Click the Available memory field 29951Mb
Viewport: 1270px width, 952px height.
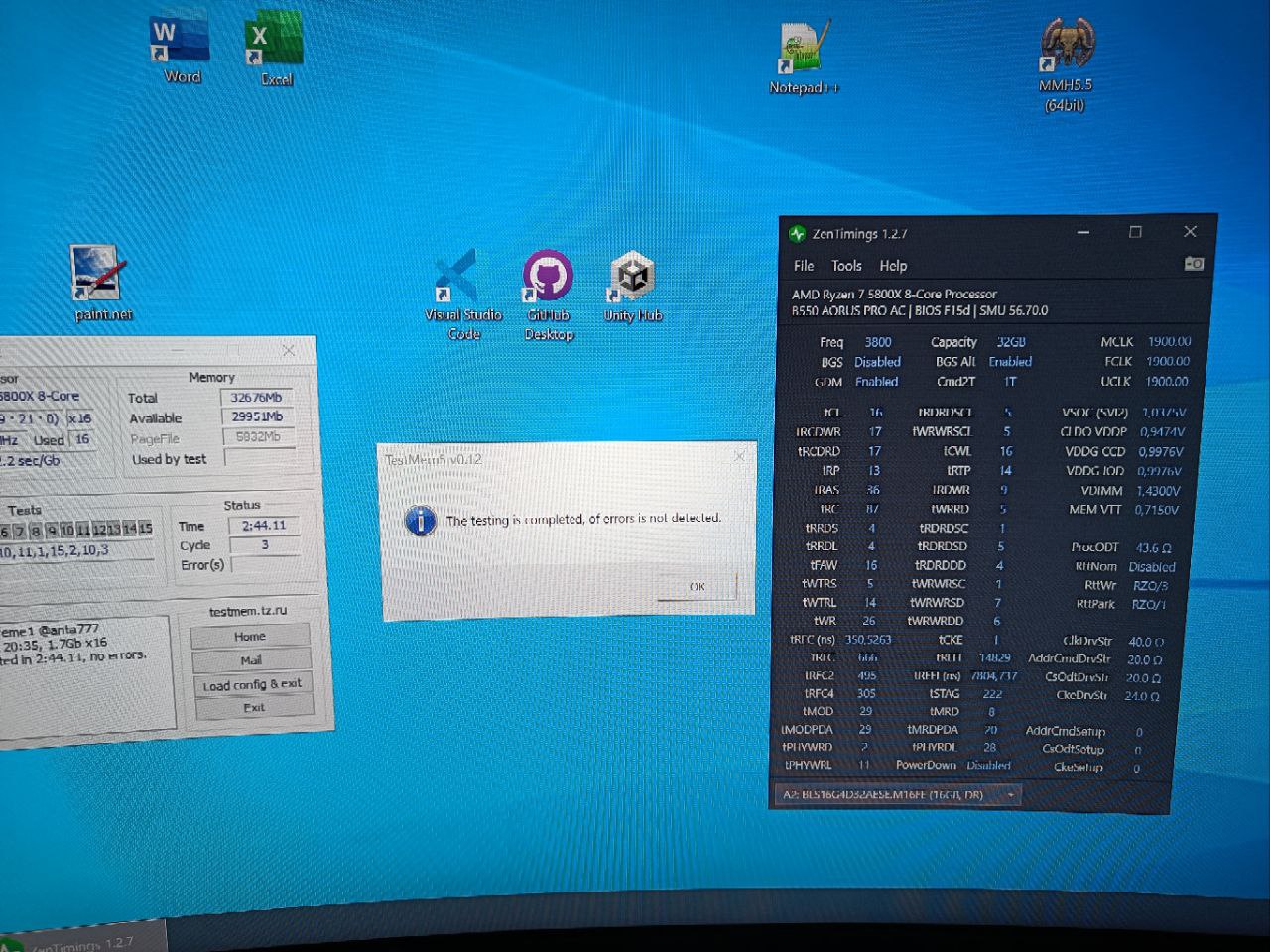pyautogui.click(x=258, y=416)
